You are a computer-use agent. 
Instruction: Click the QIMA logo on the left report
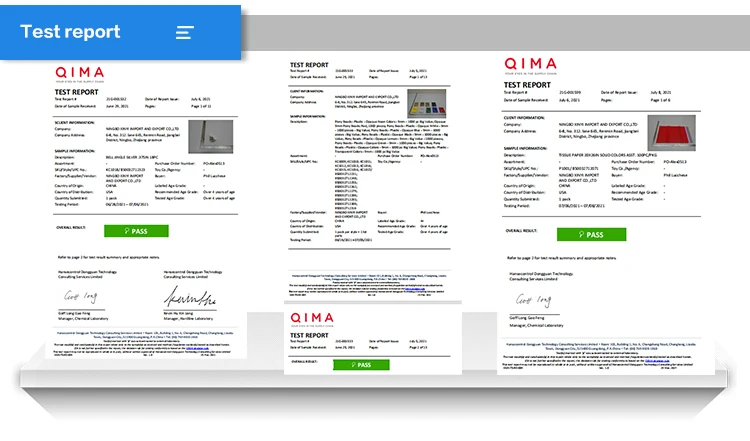79,74
